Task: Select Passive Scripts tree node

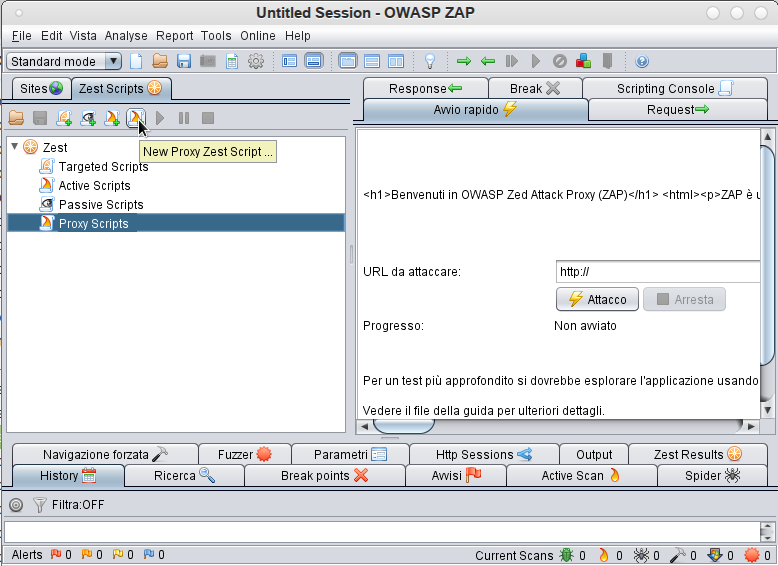Action: pyautogui.click(x=101, y=204)
